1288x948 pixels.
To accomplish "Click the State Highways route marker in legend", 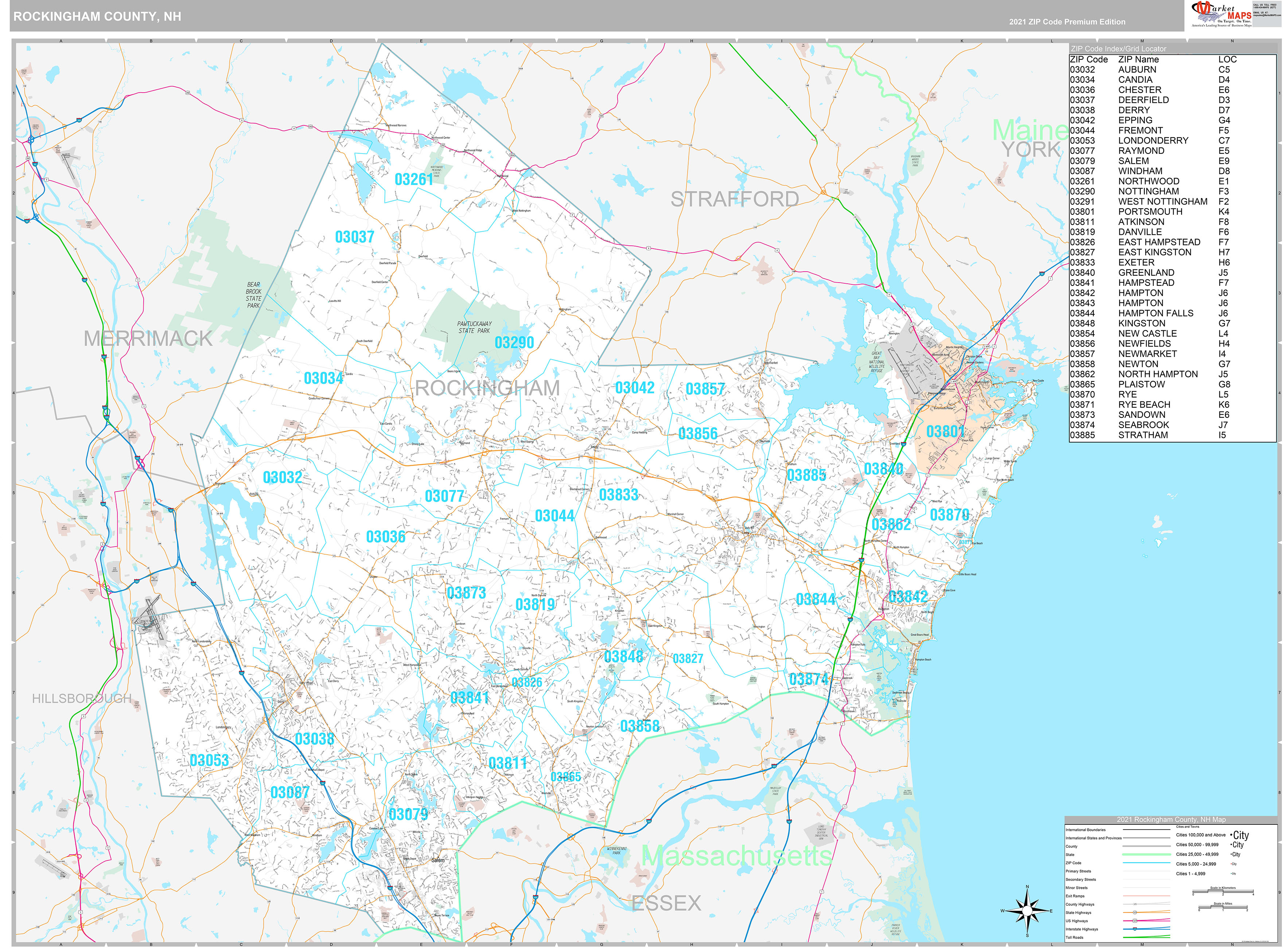I will coord(1135,912).
